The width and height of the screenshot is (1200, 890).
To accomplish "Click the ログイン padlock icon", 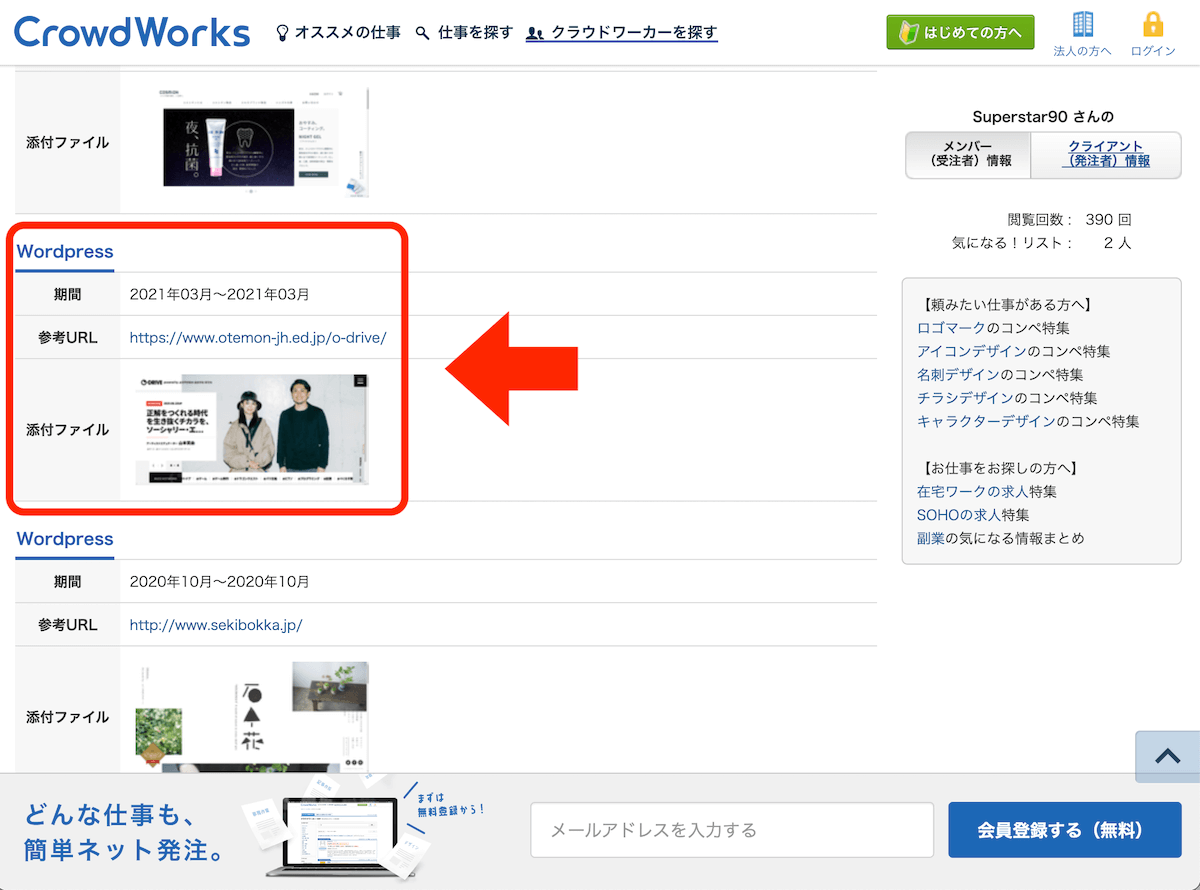I will pyautogui.click(x=1153, y=26).
